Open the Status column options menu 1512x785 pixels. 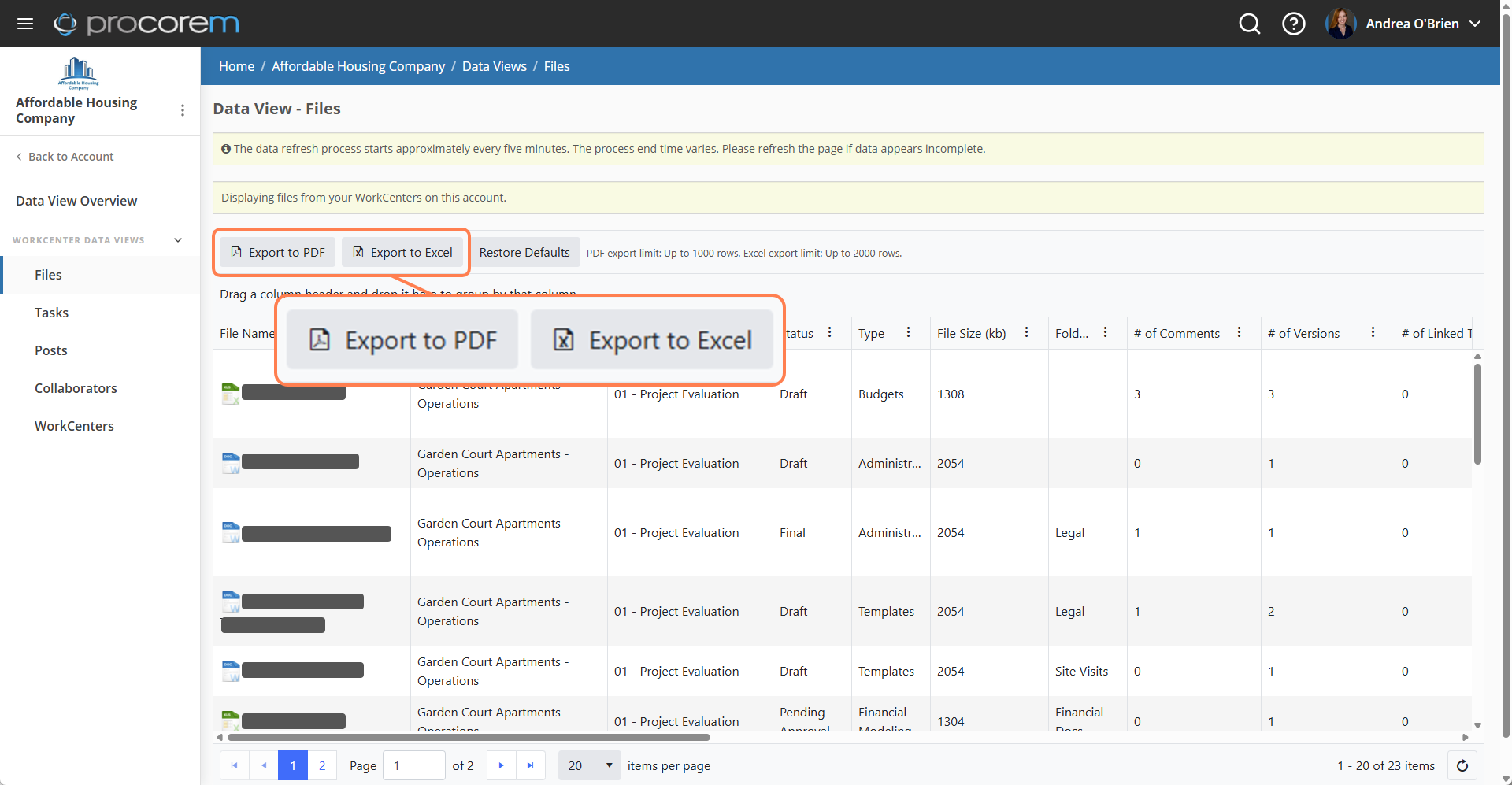tap(829, 333)
